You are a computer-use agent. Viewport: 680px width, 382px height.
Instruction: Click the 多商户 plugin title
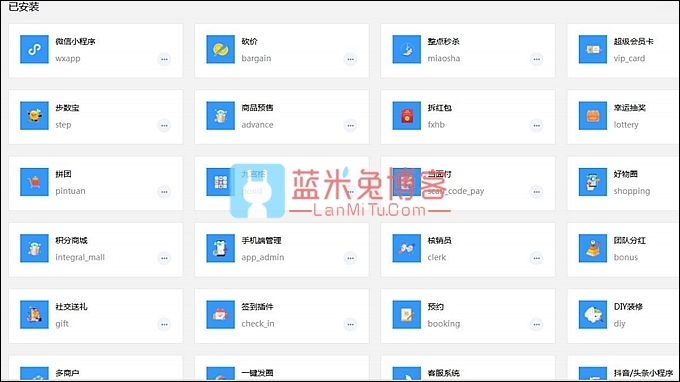pos(67,373)
